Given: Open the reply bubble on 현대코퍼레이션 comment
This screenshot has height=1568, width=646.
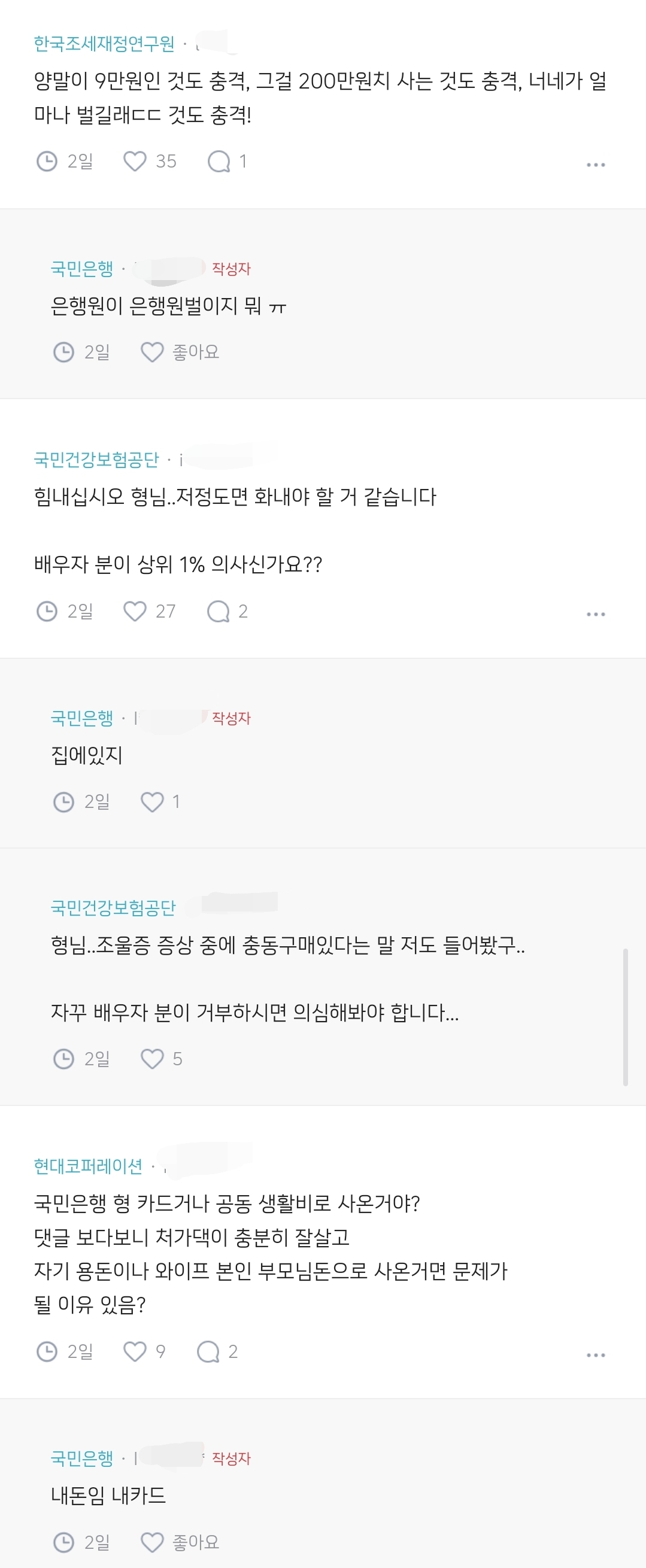Looking at the screenshot, I should 208,1351.
